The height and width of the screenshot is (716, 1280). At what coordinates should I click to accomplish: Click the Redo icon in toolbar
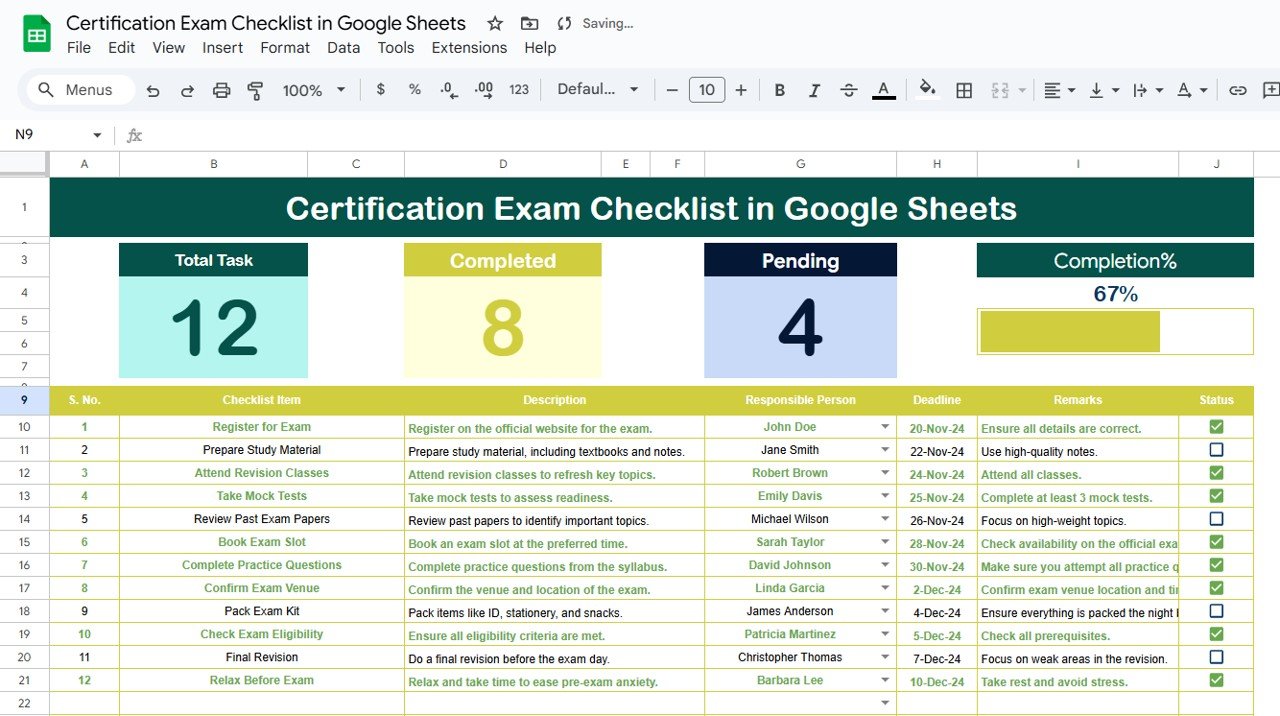[187, 90]
